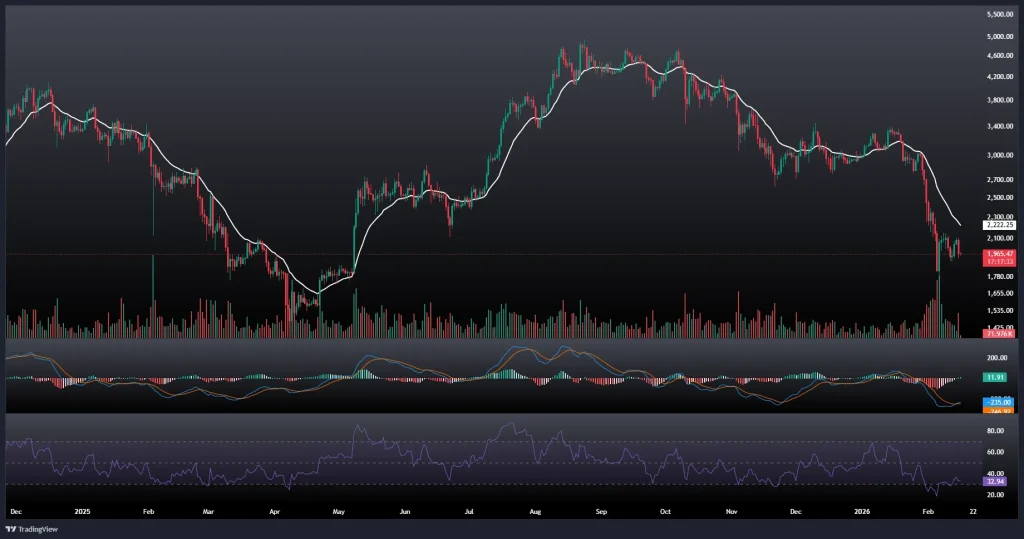Image resolution: width=1024 pixels, height=539 pixels.
Task: Select the May label on the time axis
Action: click(339, 510)
